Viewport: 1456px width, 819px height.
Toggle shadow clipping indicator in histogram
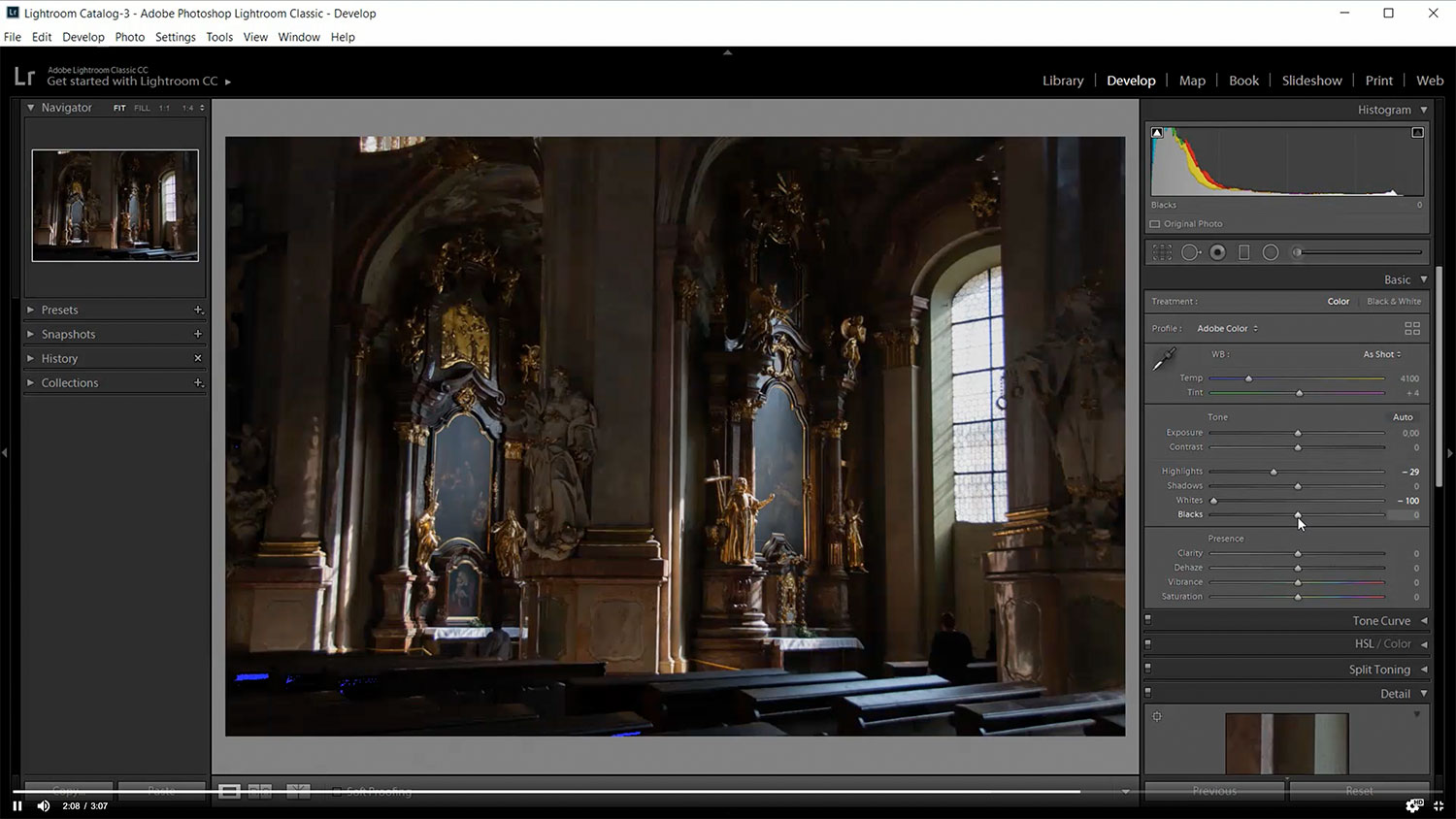point(1157,133)
